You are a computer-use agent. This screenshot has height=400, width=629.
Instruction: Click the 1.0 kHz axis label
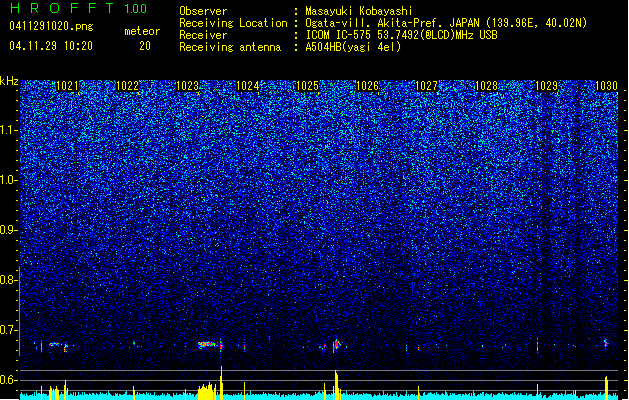9,180
